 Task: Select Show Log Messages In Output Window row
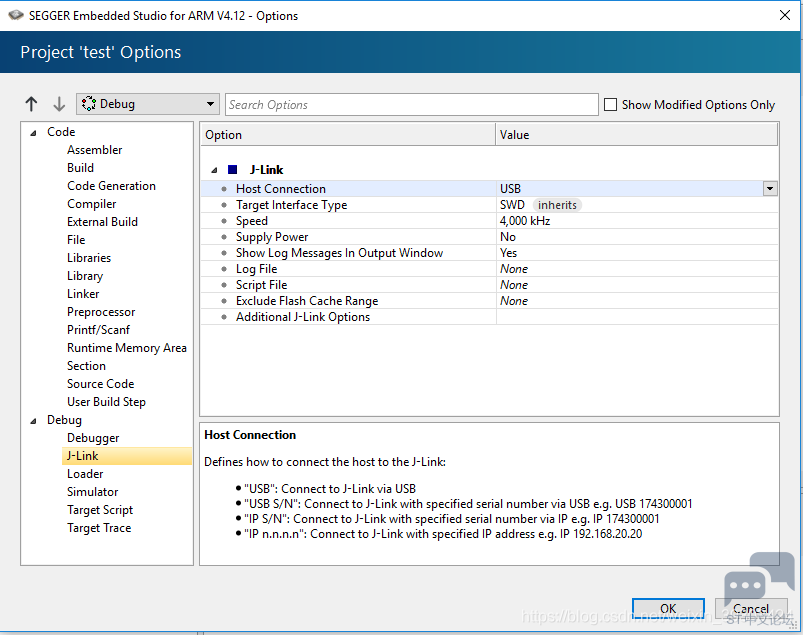pos(489,253)
